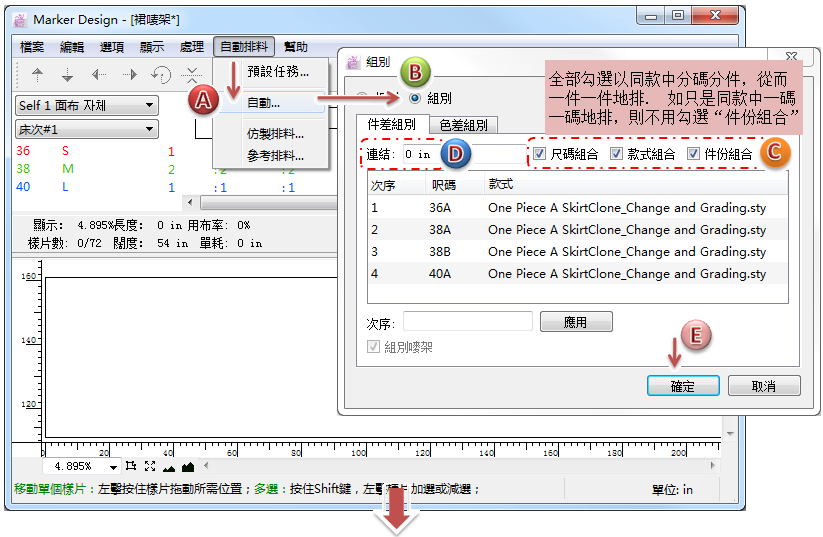
Task: Click the move piece right arrow icon
Action: (130, 75)
